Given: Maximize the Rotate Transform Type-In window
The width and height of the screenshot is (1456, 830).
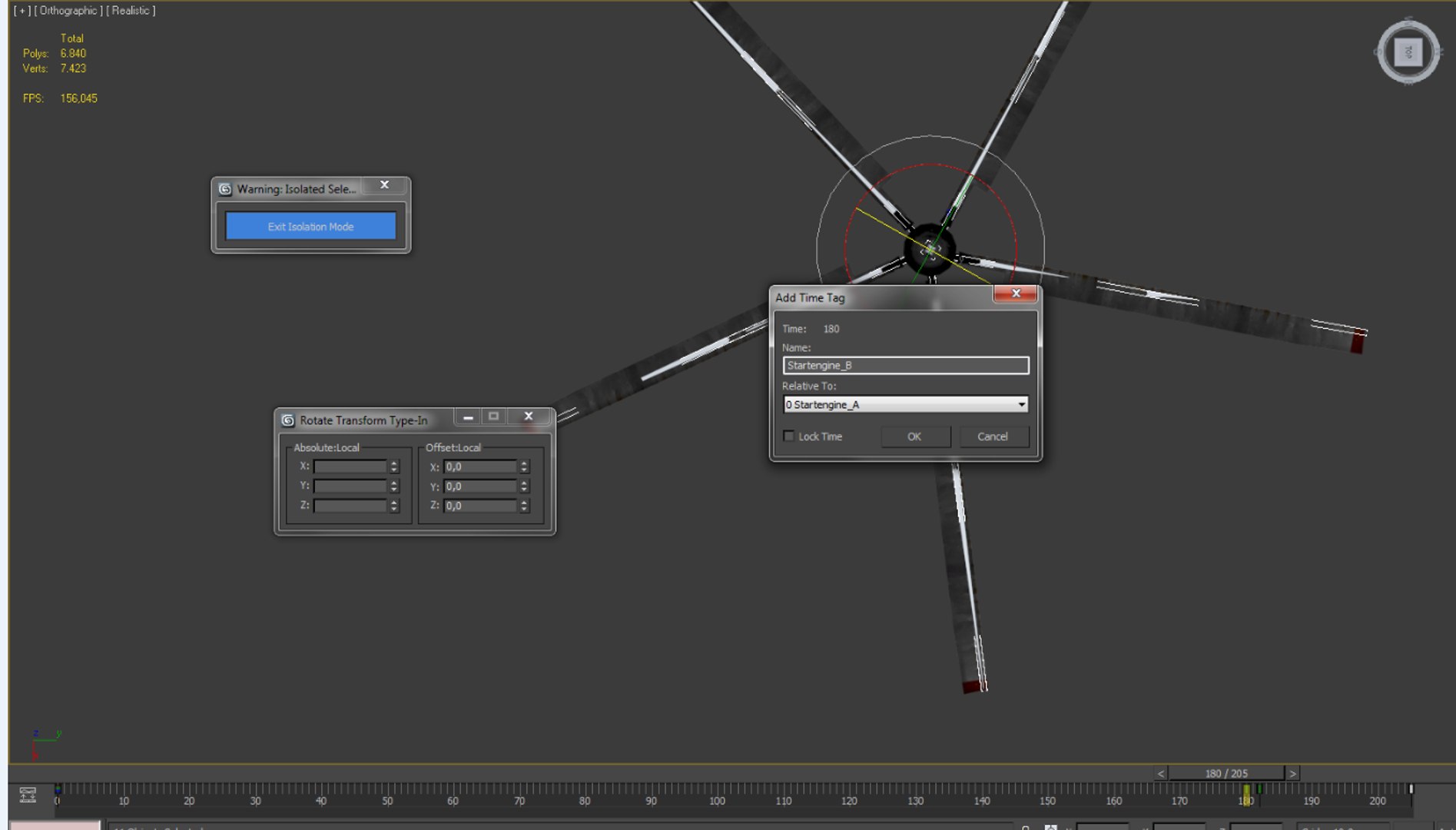Looking at the screenshot, I should (x=493, y=417).
